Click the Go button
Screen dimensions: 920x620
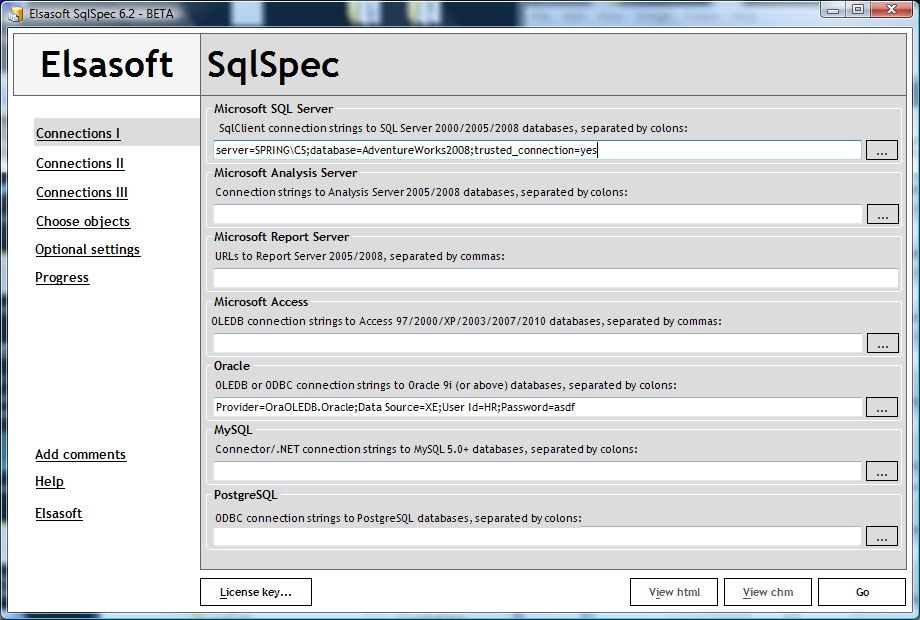pyautogui.click(x=862, y=592)
